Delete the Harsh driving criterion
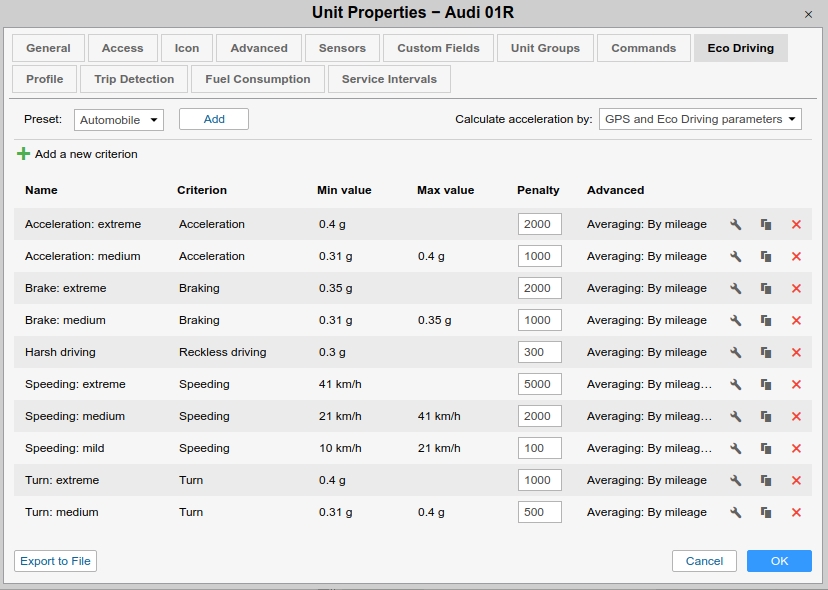Image resolution: width=828 pixels, height=590 pixels. [x=796, y=352]
